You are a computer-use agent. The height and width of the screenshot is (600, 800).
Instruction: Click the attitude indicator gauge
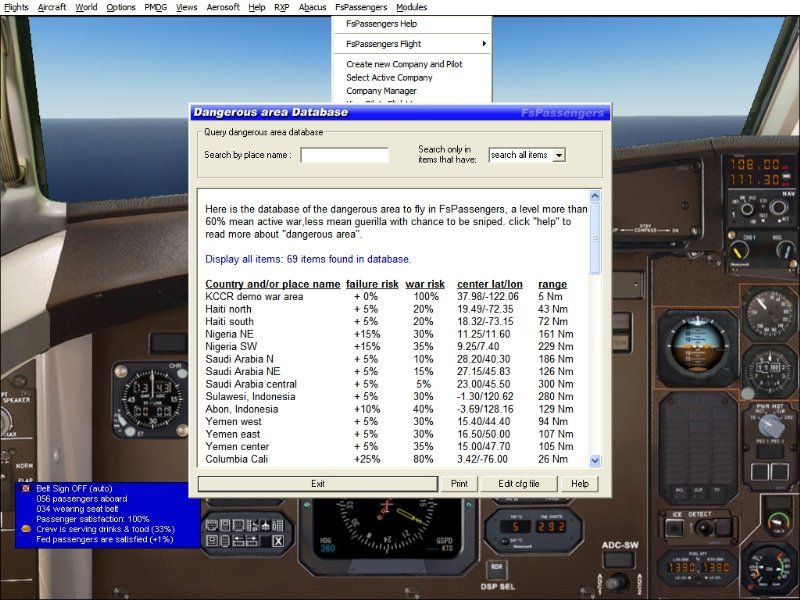tap(697, 346)
